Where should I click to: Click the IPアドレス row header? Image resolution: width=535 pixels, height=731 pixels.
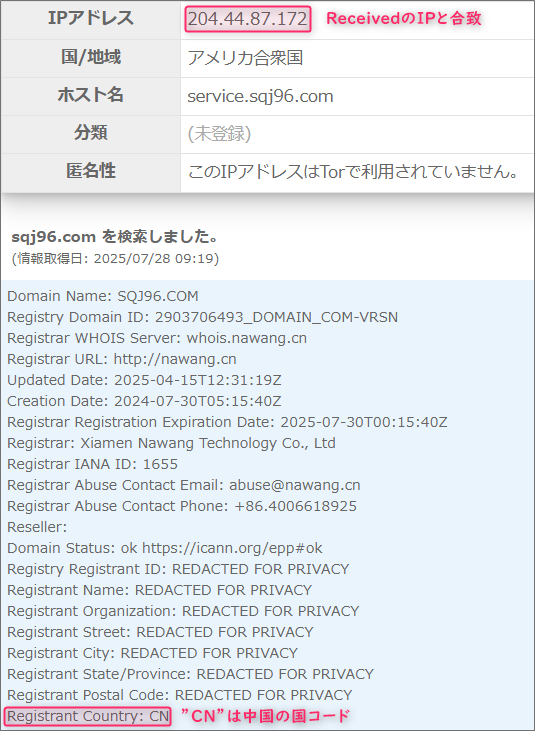(91, 19)
